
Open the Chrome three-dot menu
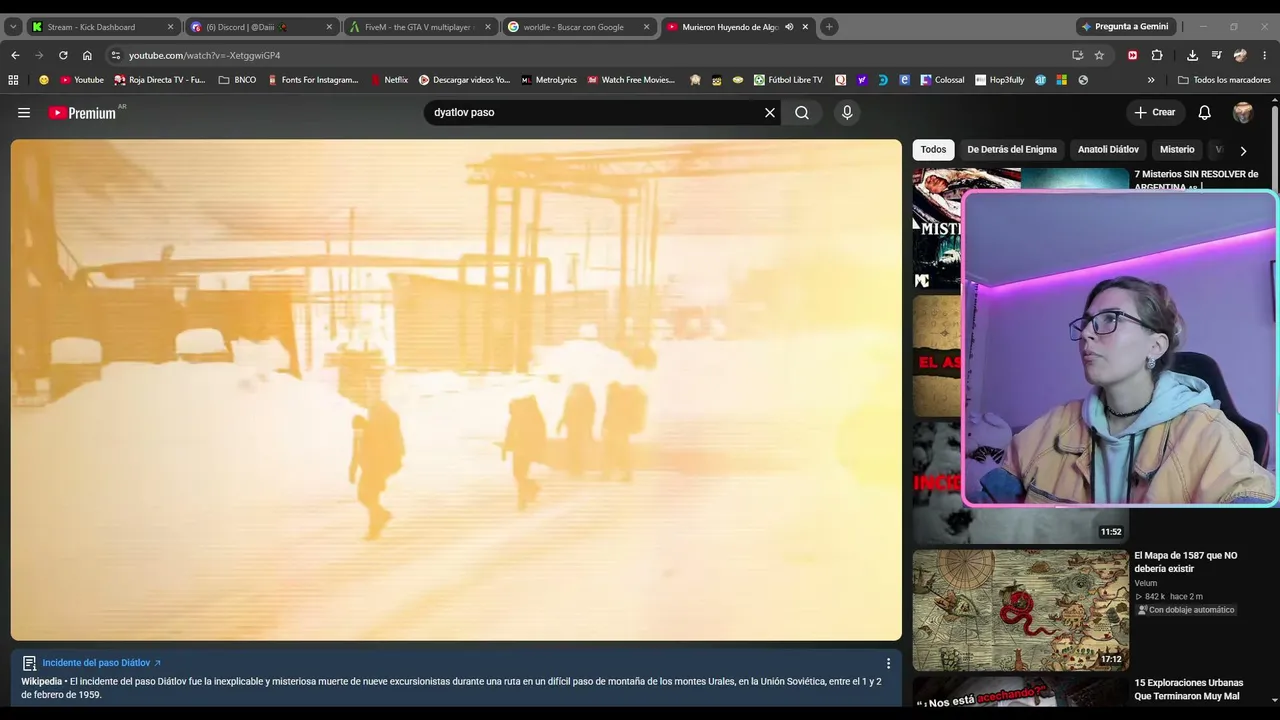1264,56
